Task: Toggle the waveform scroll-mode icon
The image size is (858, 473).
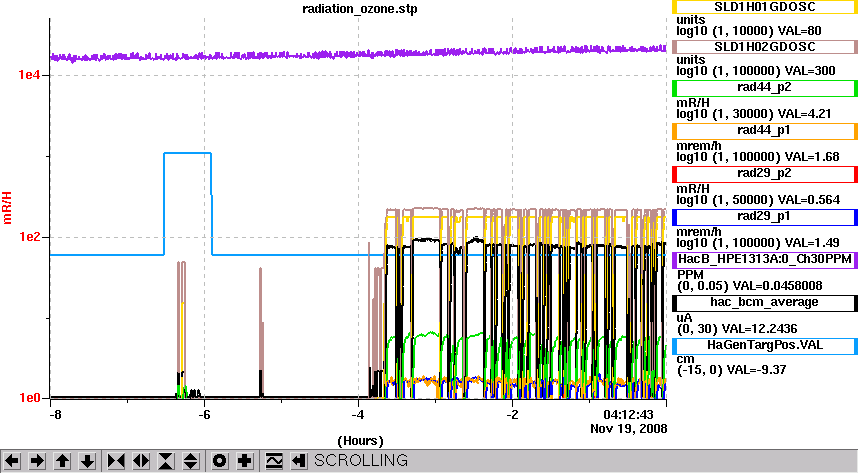Action: click(274, 461)
